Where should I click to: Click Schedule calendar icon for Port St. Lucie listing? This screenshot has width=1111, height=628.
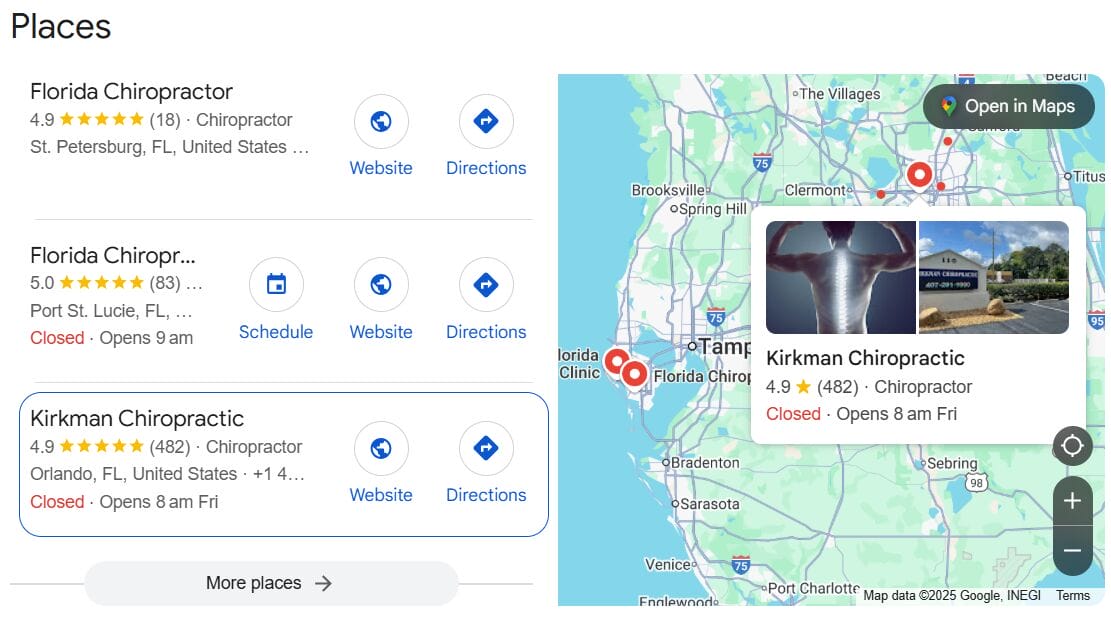point(276,284)
